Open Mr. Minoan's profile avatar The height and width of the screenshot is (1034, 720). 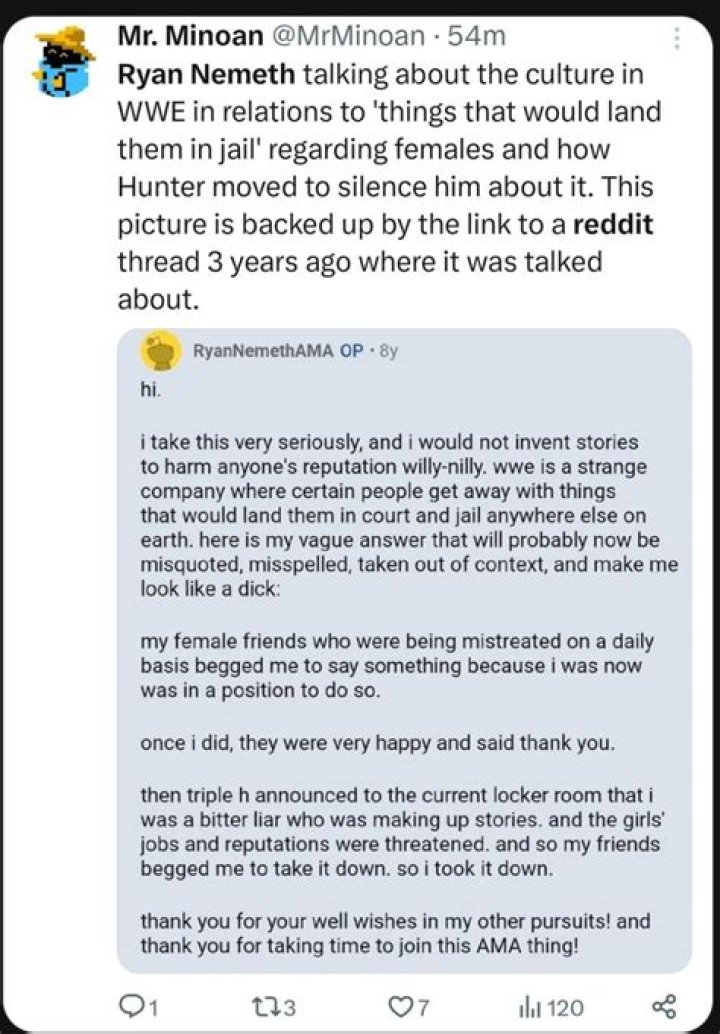62,62
